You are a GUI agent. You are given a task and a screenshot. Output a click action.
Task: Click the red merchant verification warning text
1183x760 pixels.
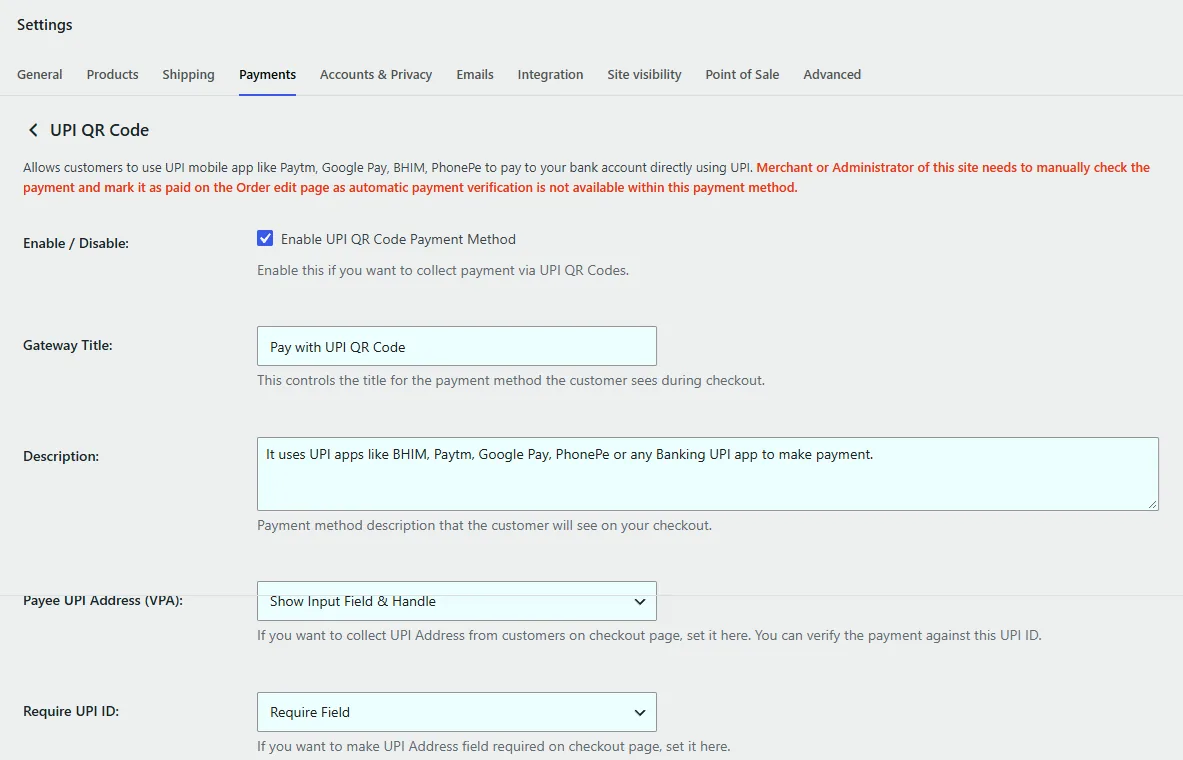click(586, 177)
